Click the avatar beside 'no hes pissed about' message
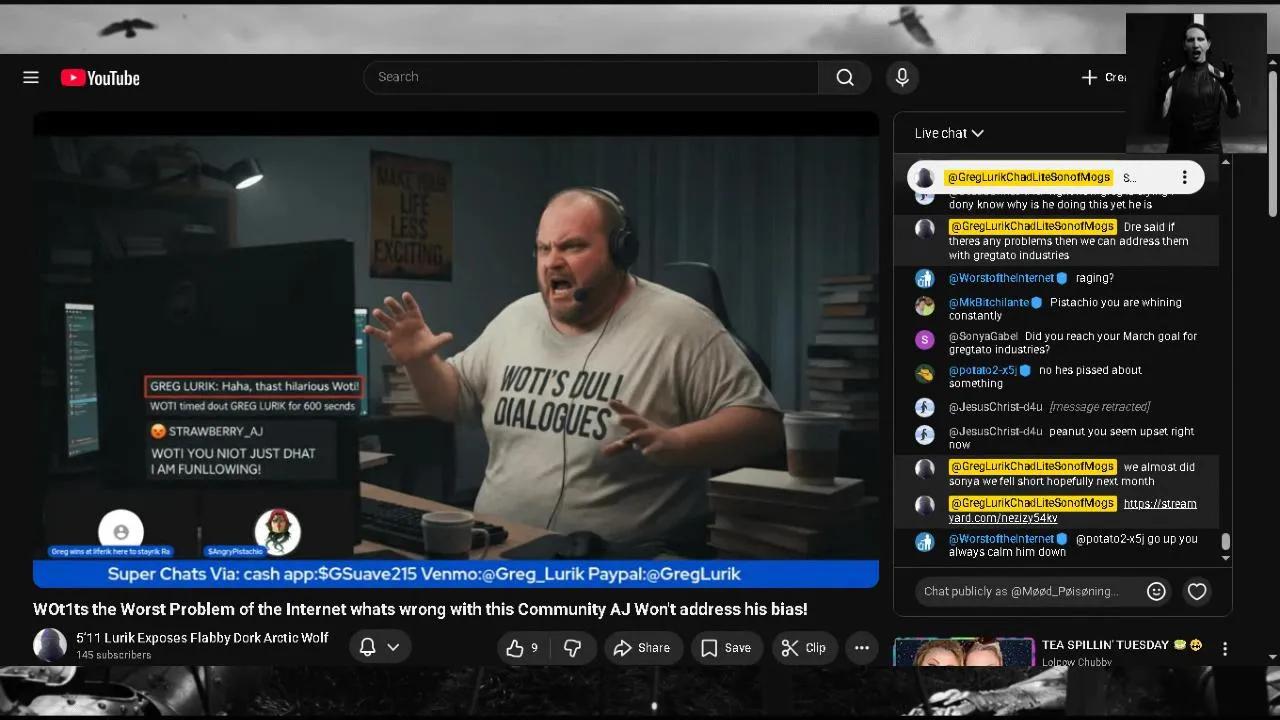This screenshot has height=720, width=1280. click(x=925, y=373)
